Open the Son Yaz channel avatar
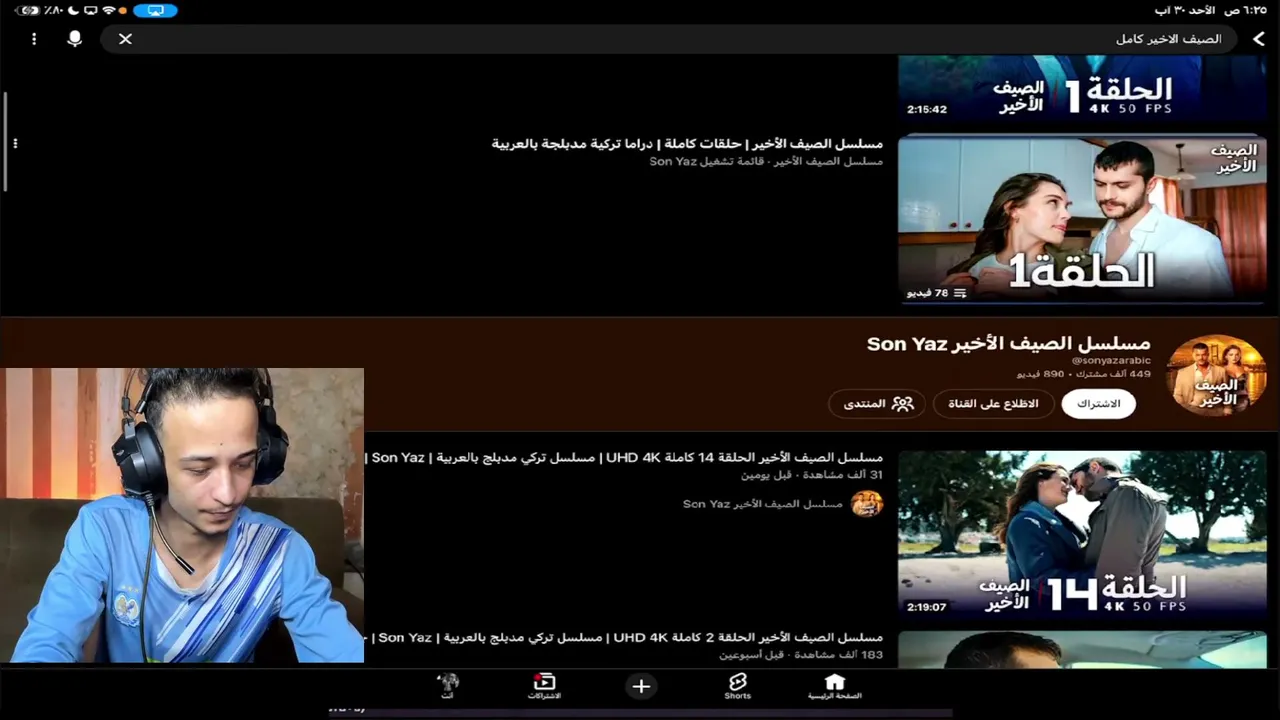The image size is (1280, 720). pos(1216,375)
